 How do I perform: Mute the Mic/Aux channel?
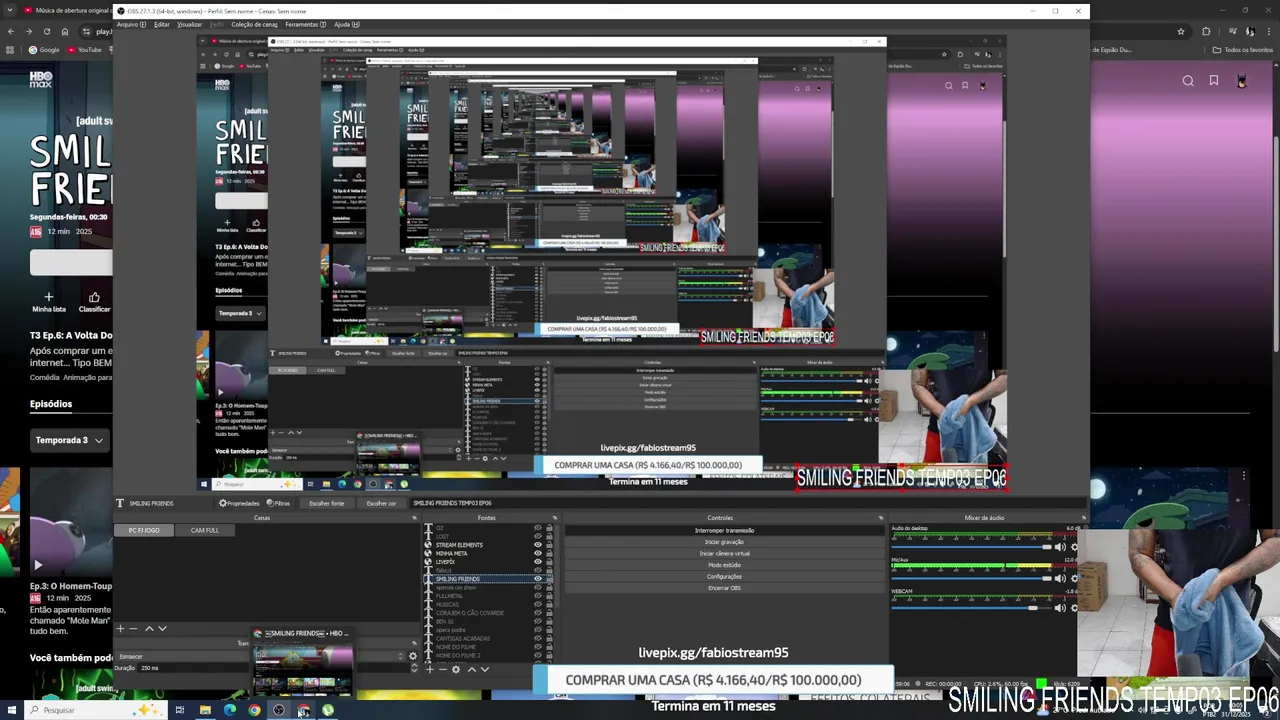1060,578
